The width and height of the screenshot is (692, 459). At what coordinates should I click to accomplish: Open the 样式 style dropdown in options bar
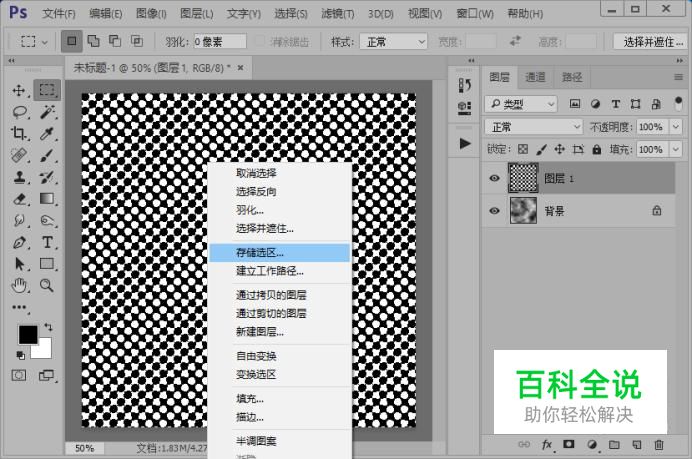(395, 42)
